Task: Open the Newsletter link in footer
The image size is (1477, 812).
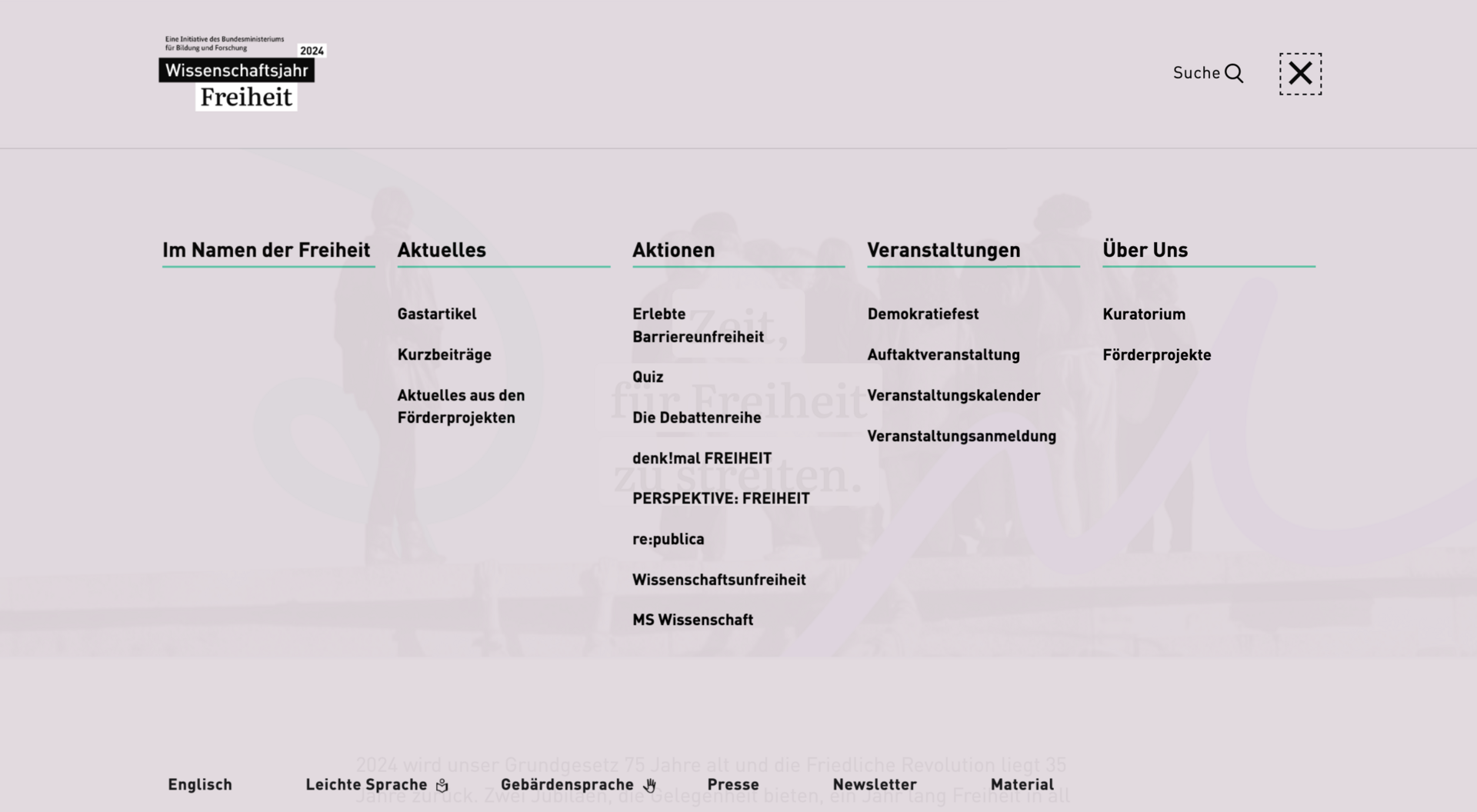Action: pos(875,784)
